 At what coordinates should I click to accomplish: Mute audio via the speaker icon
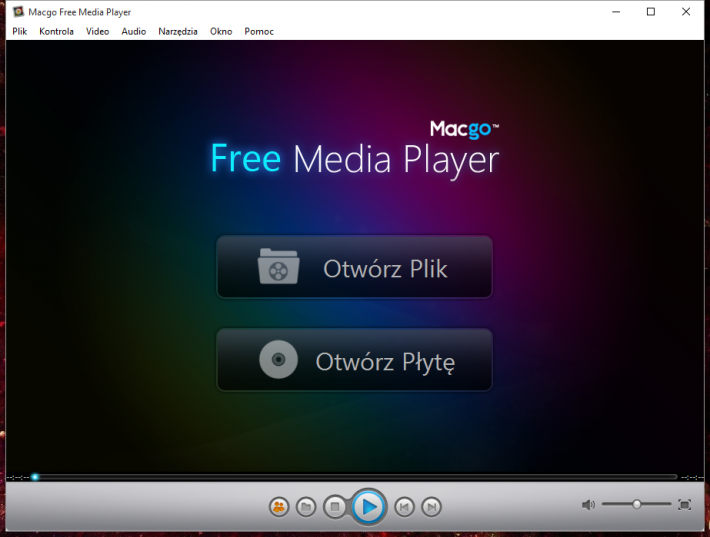click(588, 504)
